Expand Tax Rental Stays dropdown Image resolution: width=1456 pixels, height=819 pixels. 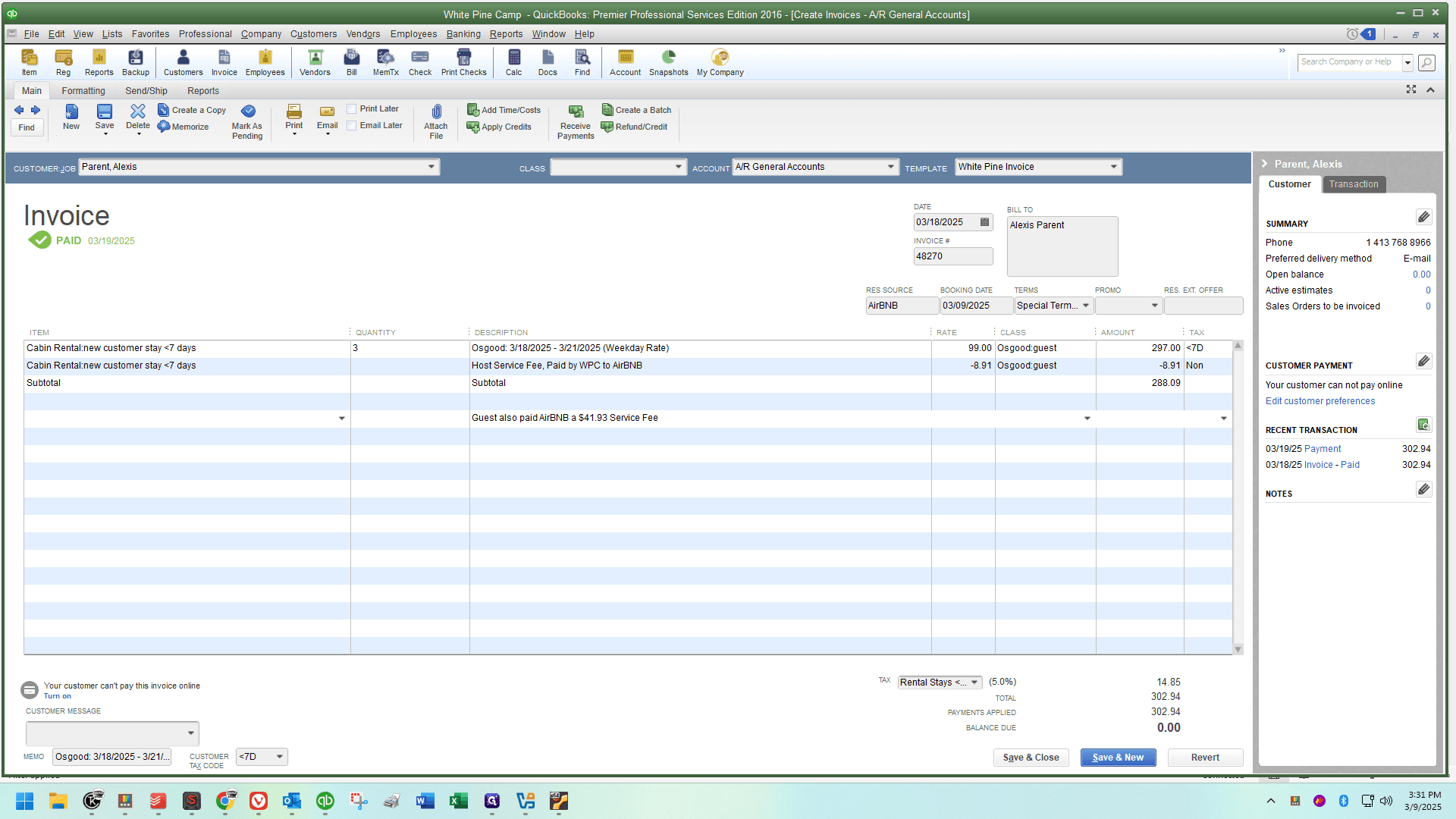tap(974, 682)
